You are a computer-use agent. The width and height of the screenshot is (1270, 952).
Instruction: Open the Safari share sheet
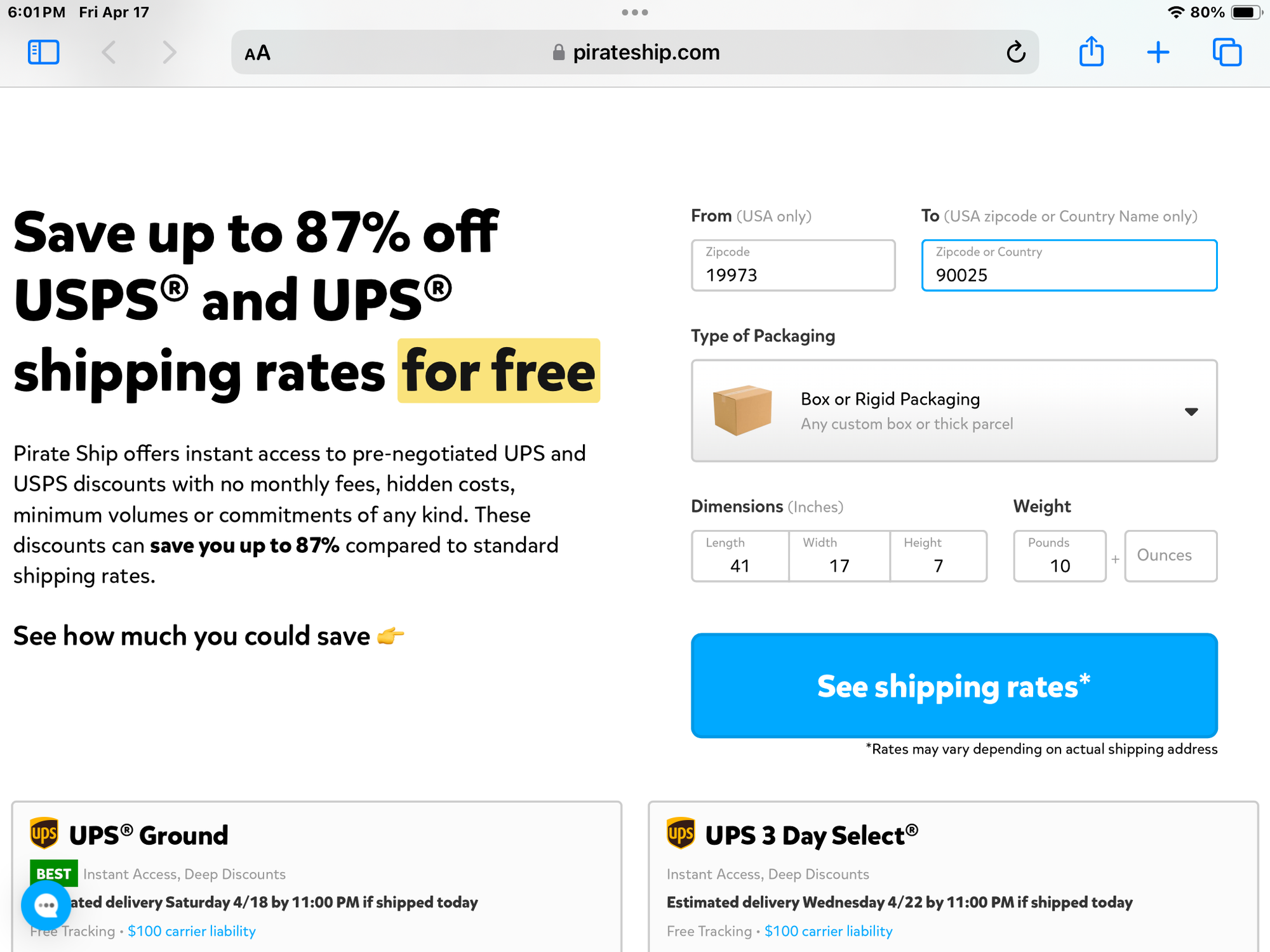(x=1092, y=52)
